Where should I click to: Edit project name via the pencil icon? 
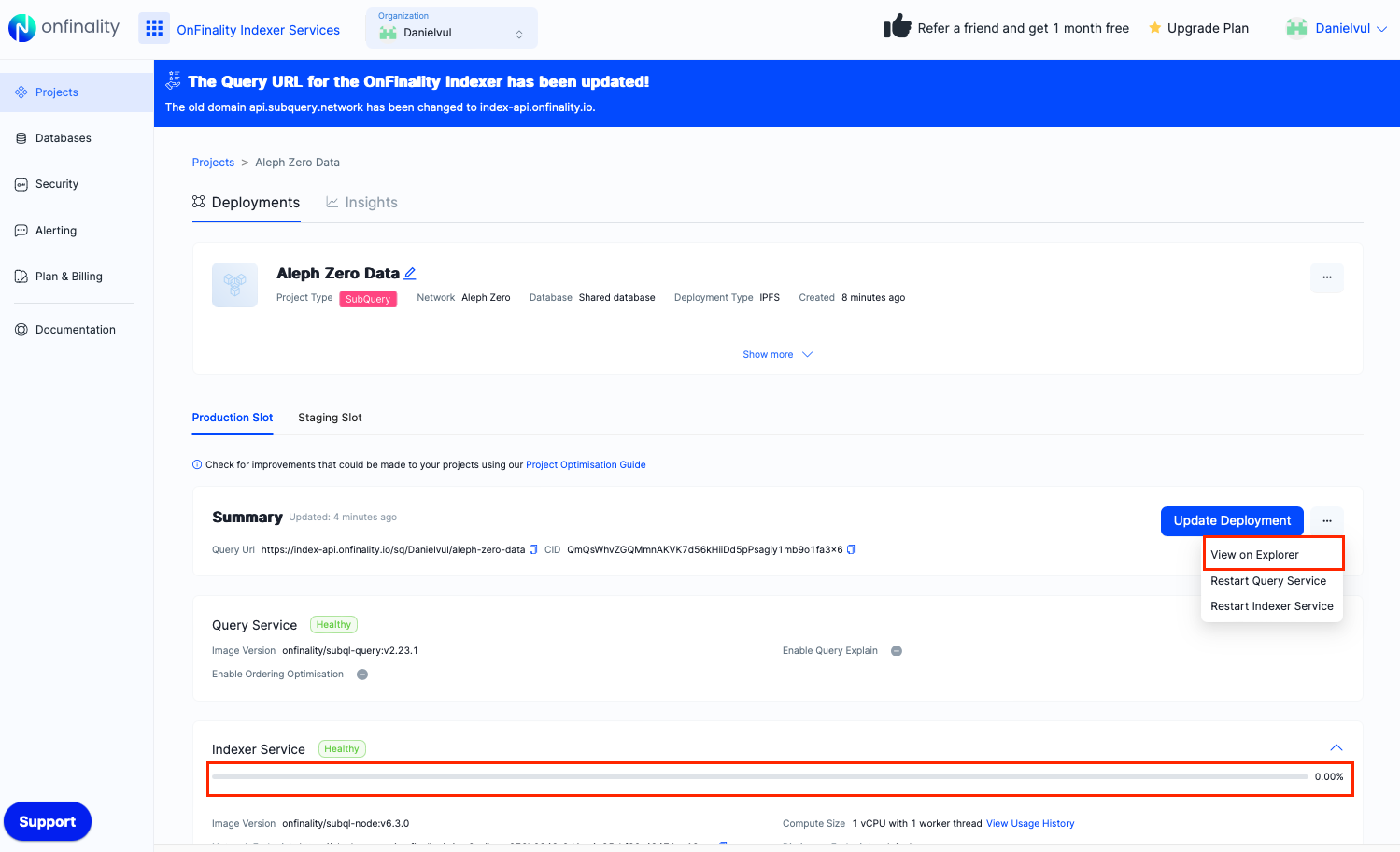pos(410,273)
